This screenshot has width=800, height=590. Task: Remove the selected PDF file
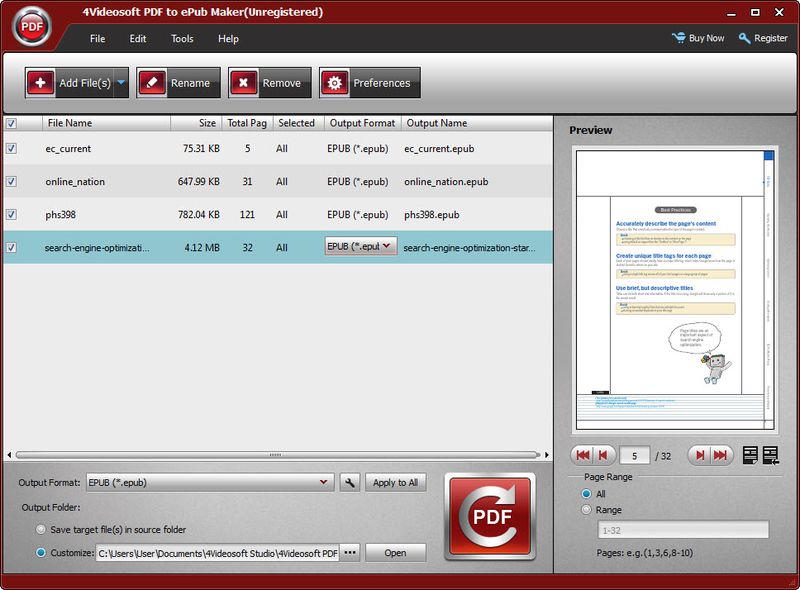coord(275,82)
